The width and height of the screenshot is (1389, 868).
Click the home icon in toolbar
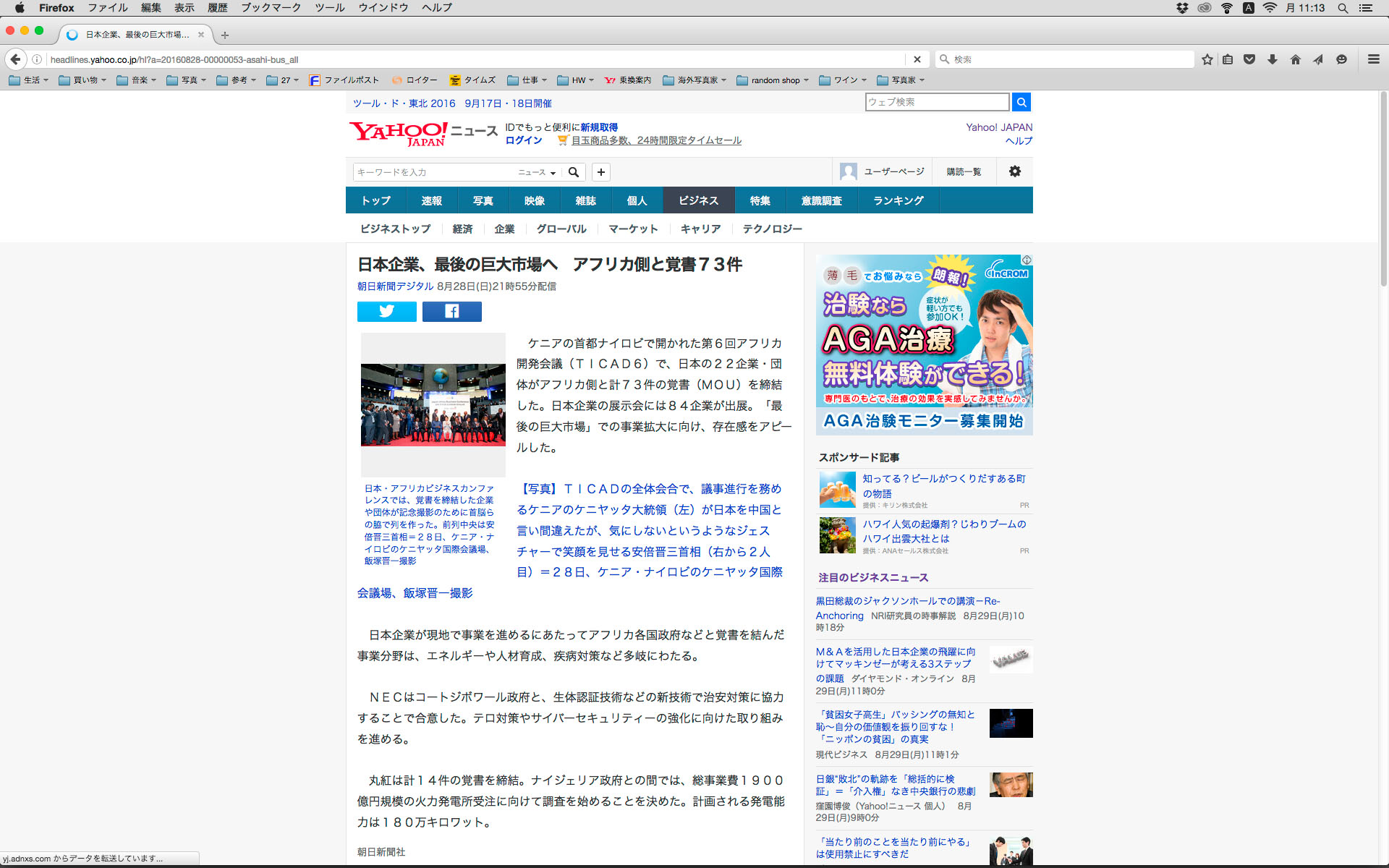click(x=1295, y=59)
